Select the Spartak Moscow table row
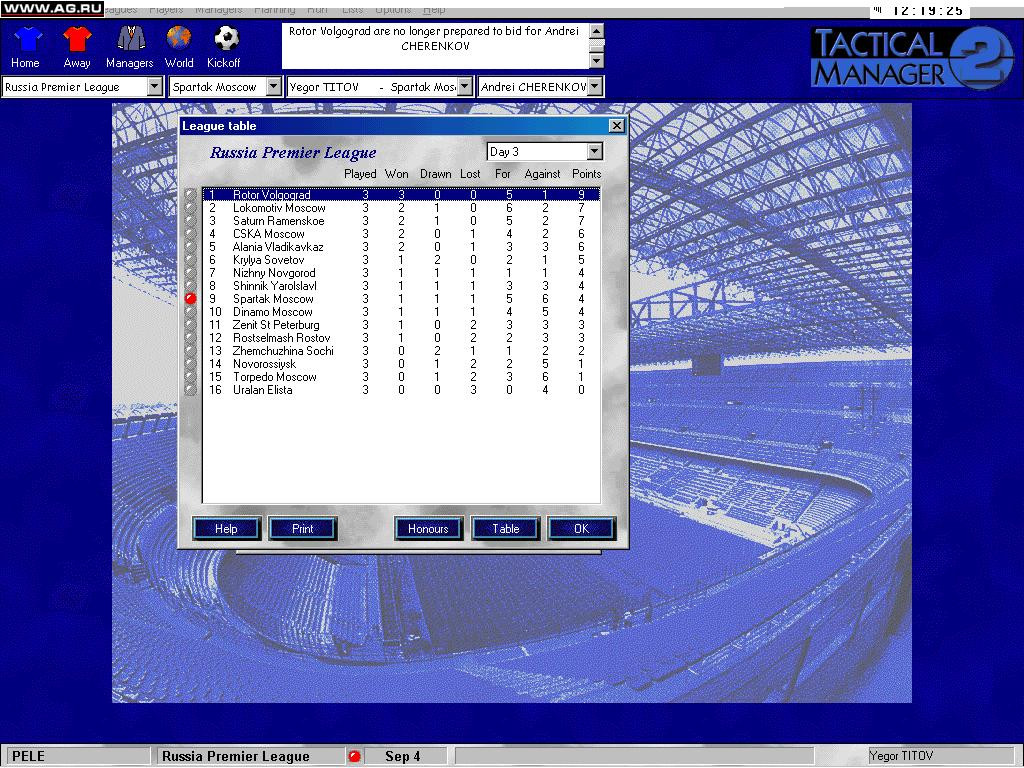 pos(401,298)
